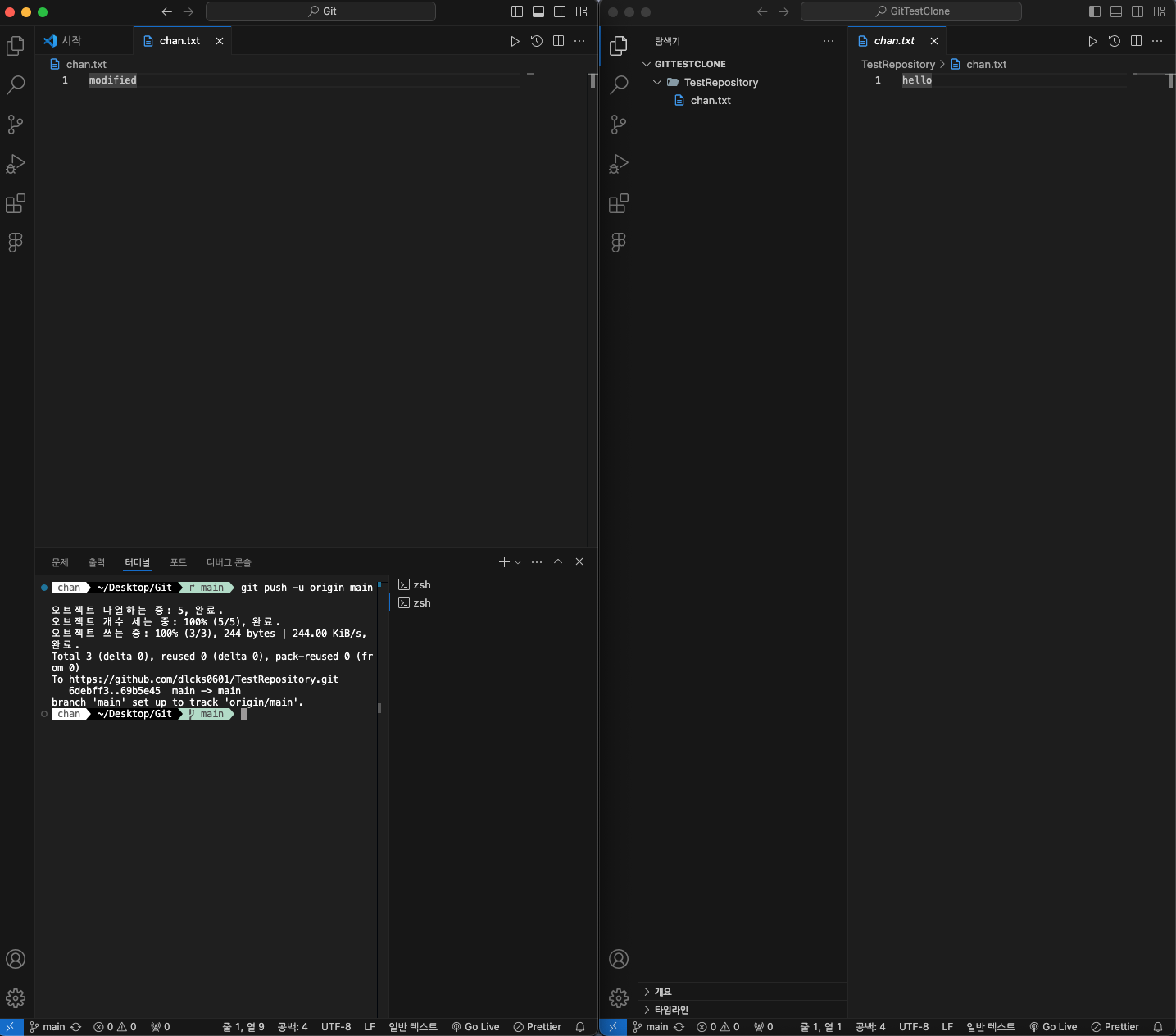Switch to the 출력 panel tab

pyautogui.click(x=97, y=562)
